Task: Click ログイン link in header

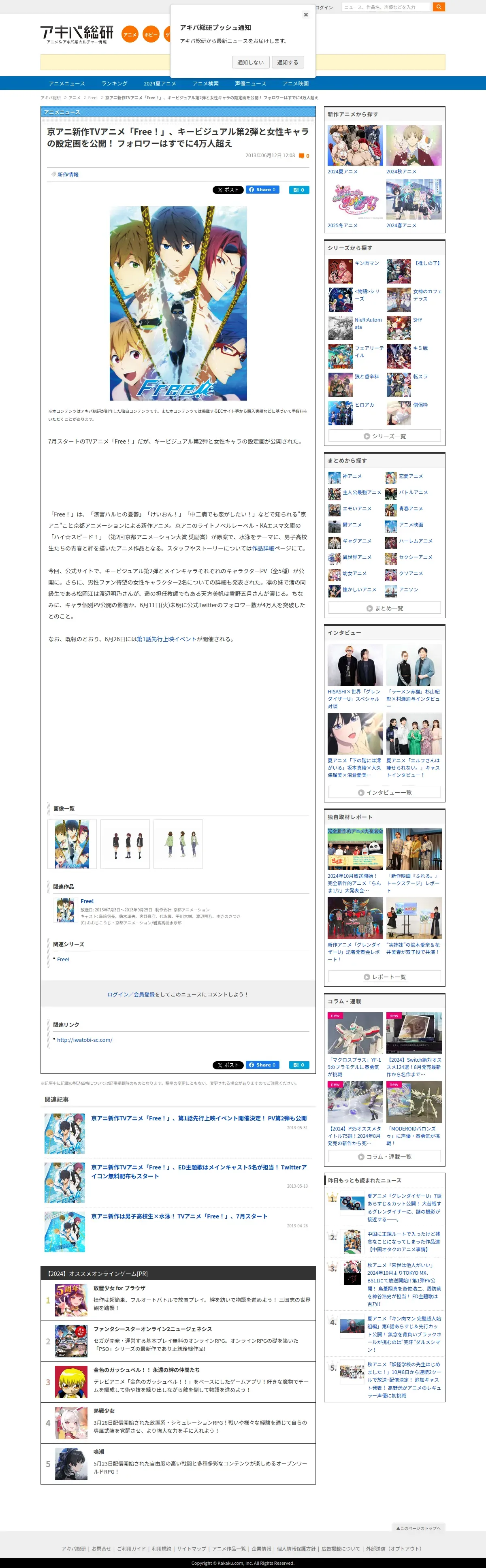Action: pyautogui.click(x=324, y=7)
